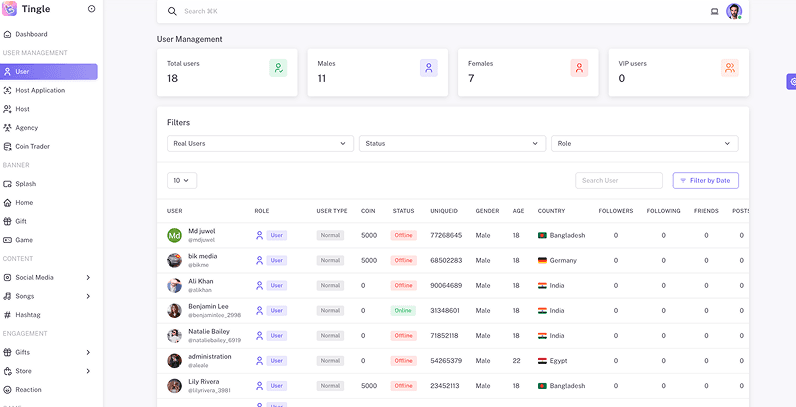Click Natalie Bailey's avatar
The image size is (796, 407).
(175, 336)
